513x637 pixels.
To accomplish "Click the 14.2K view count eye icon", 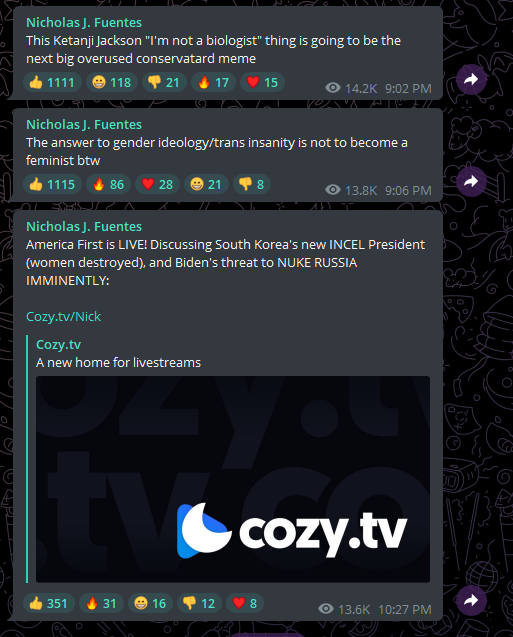I will pyautogui.click(x=333, y=88).
